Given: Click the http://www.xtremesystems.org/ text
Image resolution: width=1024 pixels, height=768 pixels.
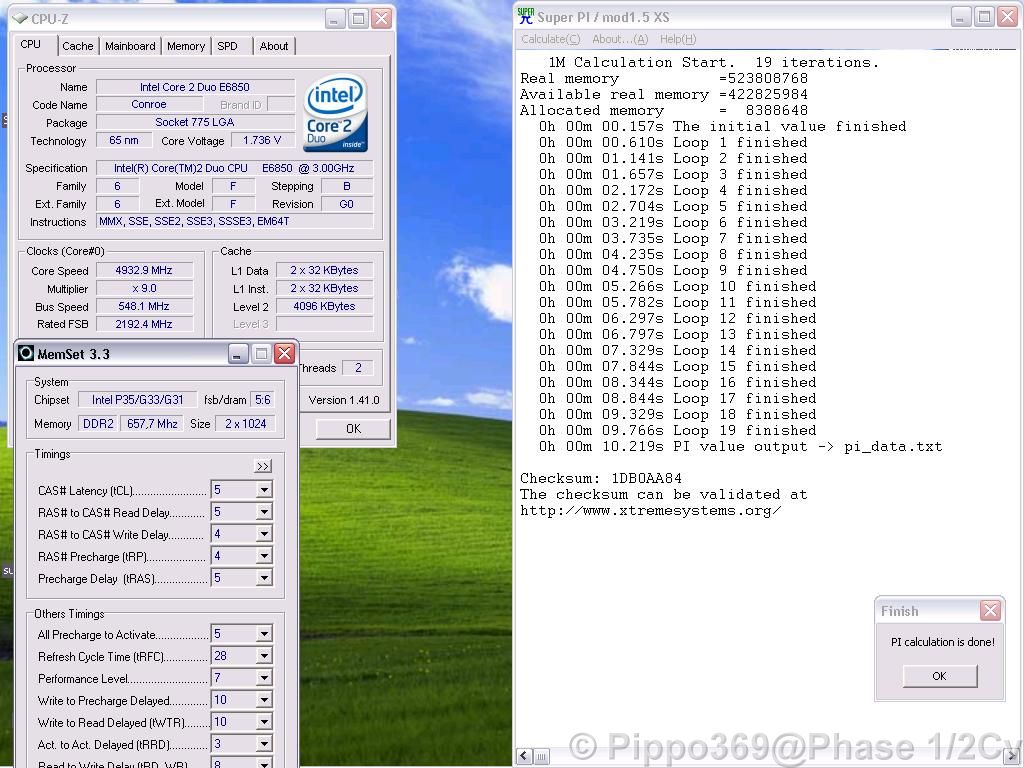Looking at the screenshot, I should tap(650, 511).
